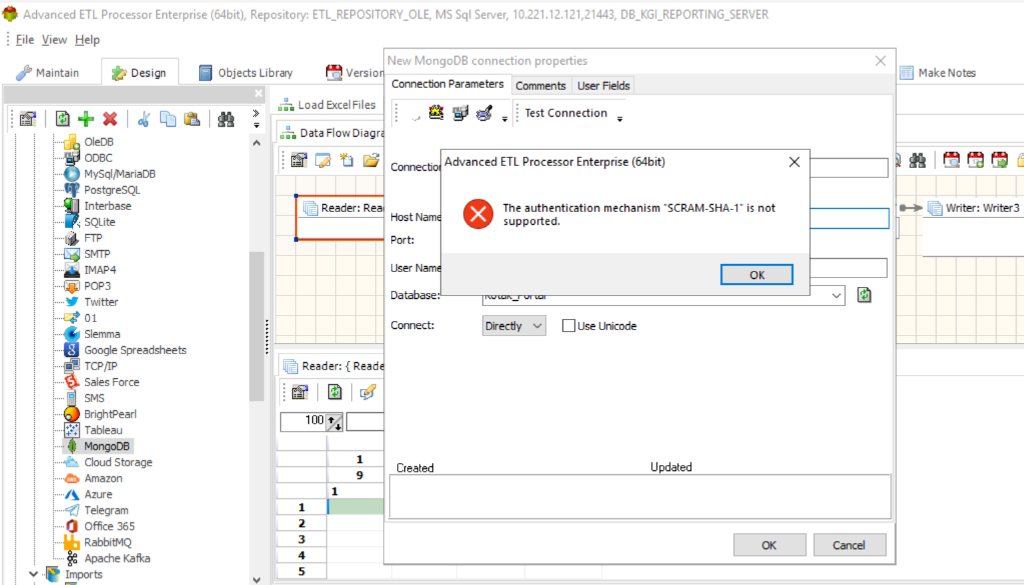The image size is (1024, 585).
Task: Open Test Connection toolbar overflow arrow
Action: coord(620,119)
